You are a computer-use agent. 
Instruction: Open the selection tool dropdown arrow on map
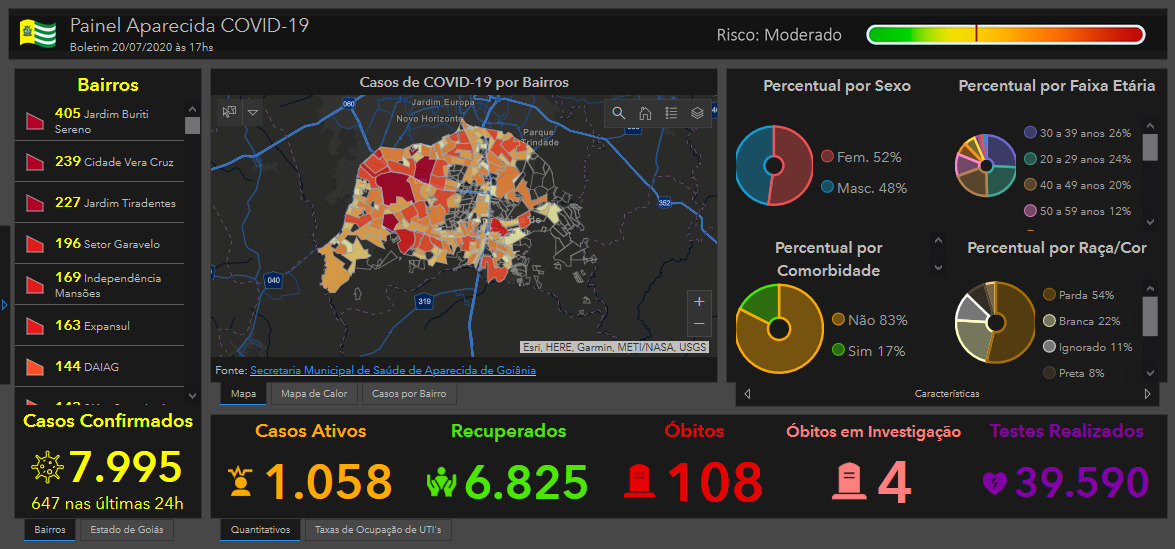click(253, 112)
